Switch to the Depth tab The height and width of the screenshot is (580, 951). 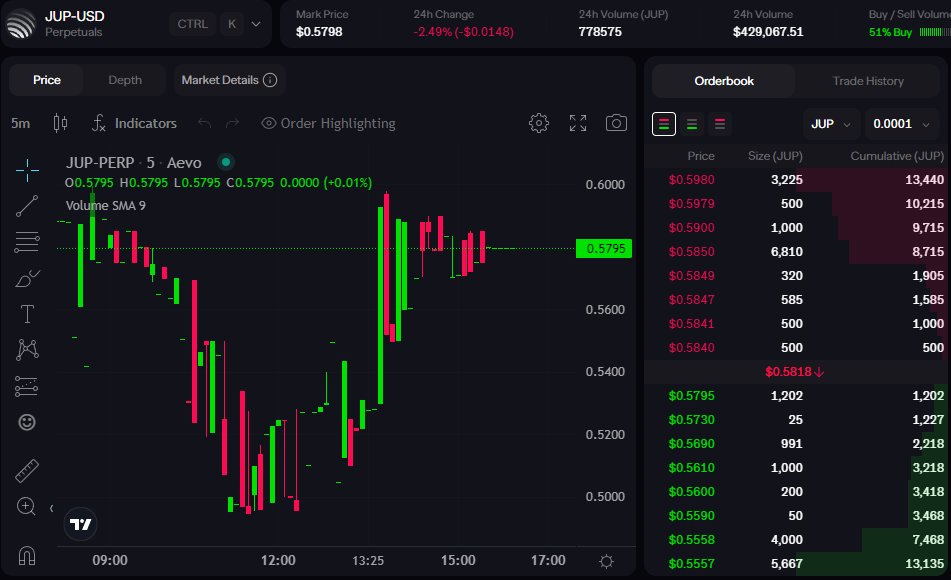tap(125, 80)
